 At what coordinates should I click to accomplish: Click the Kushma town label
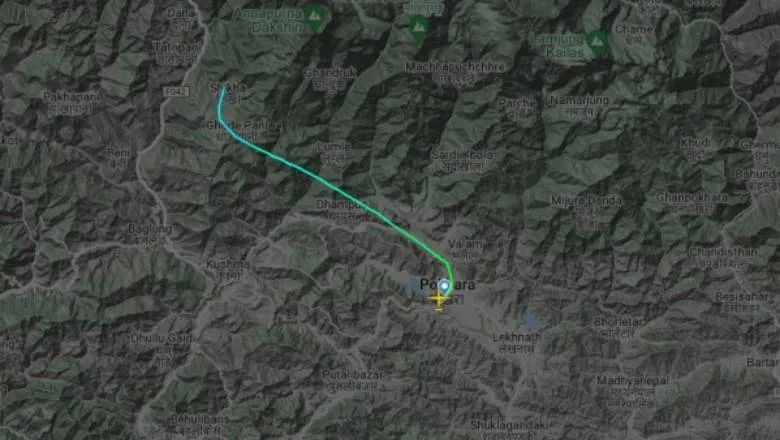(228, 264)
